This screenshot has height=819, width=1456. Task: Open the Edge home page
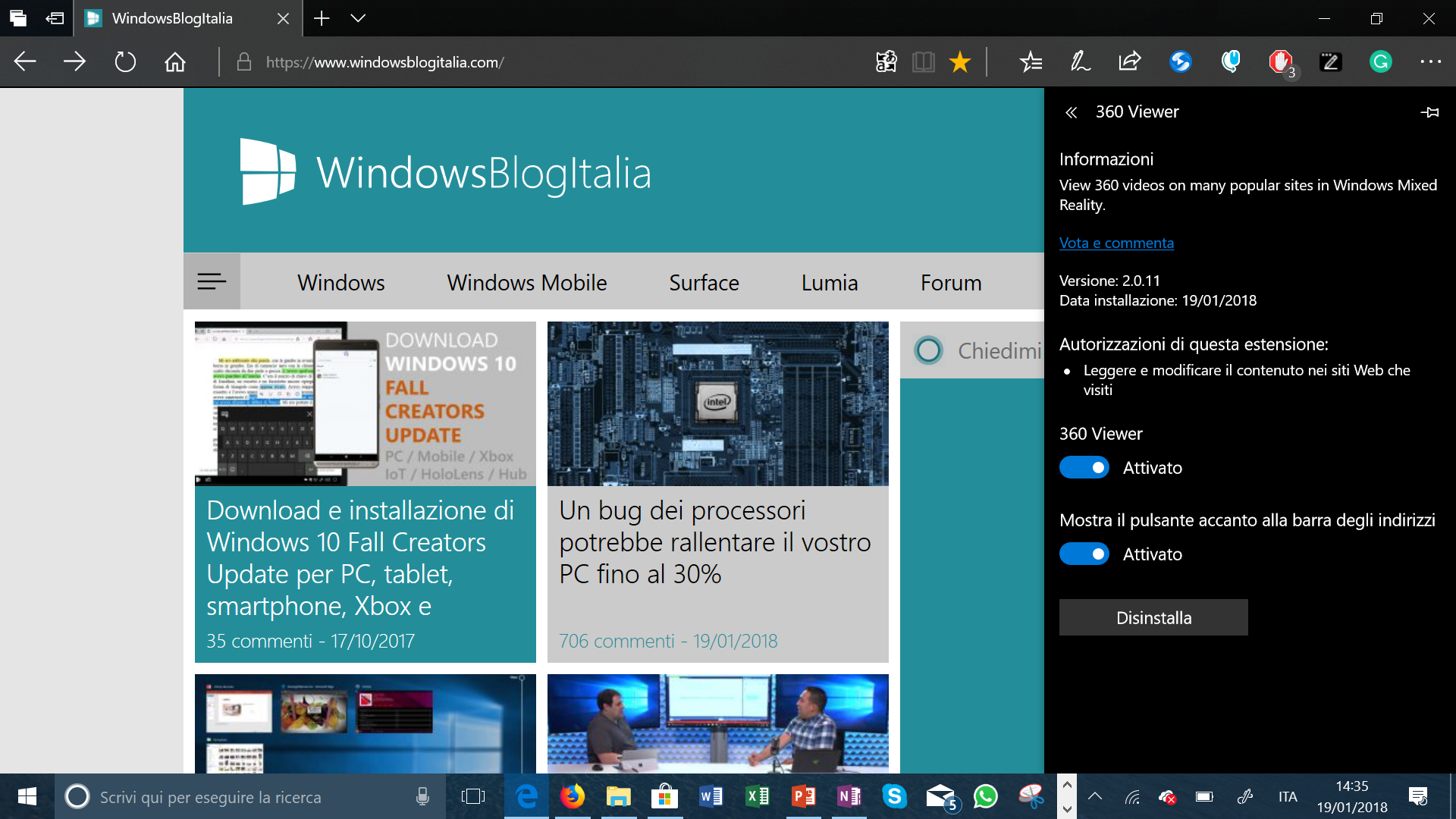tap(175, 61)
